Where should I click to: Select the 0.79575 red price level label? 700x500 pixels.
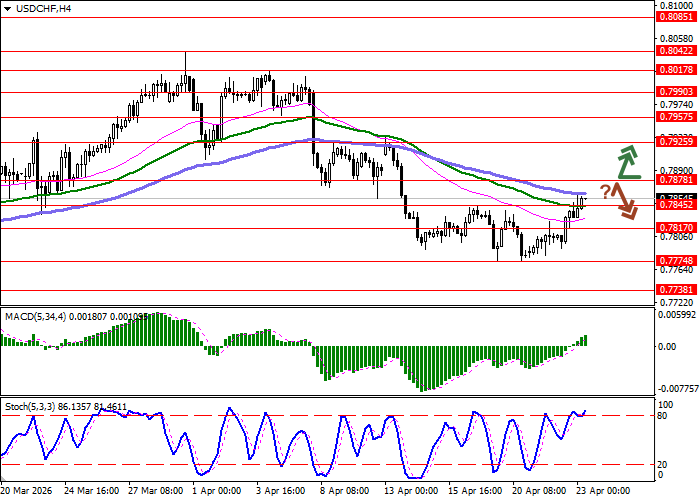point(676,117)
